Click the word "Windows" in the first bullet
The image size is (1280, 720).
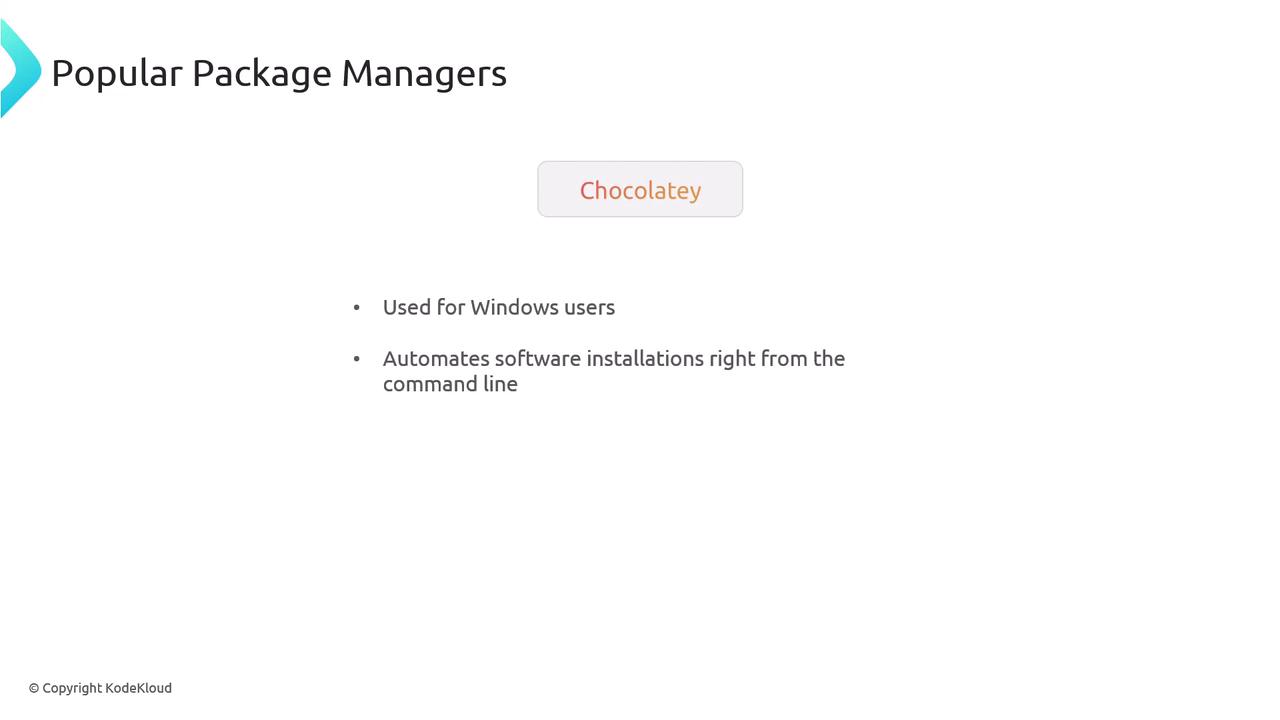coord(514,307)
